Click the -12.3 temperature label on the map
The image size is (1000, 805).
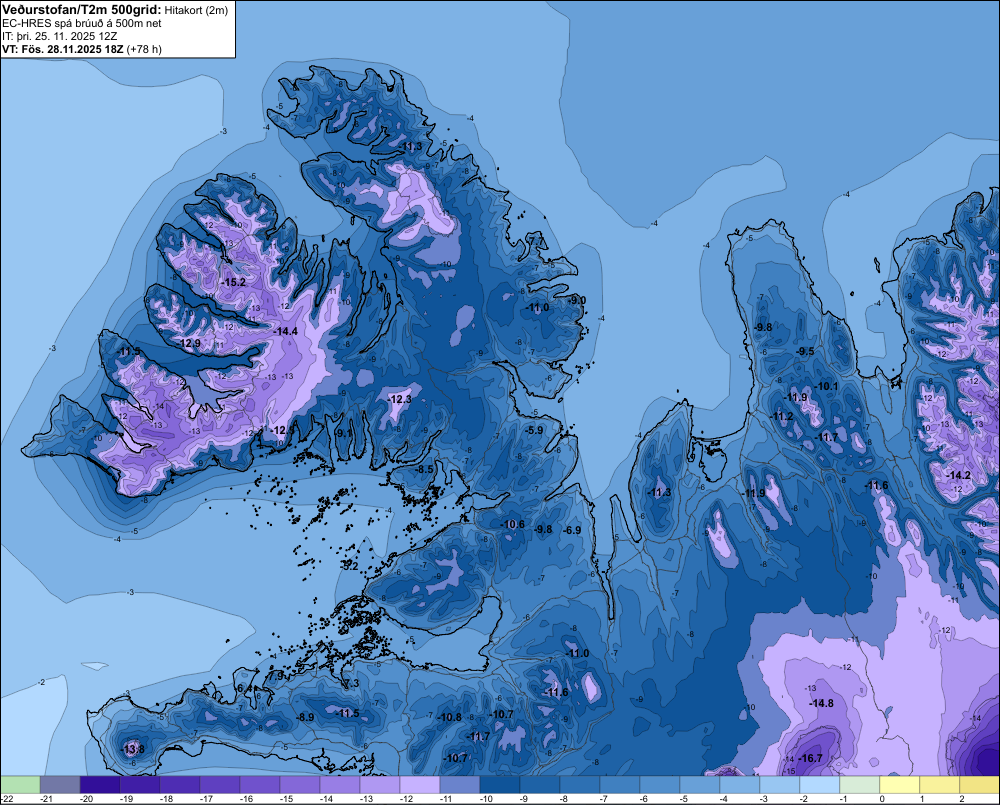[400, 399]
